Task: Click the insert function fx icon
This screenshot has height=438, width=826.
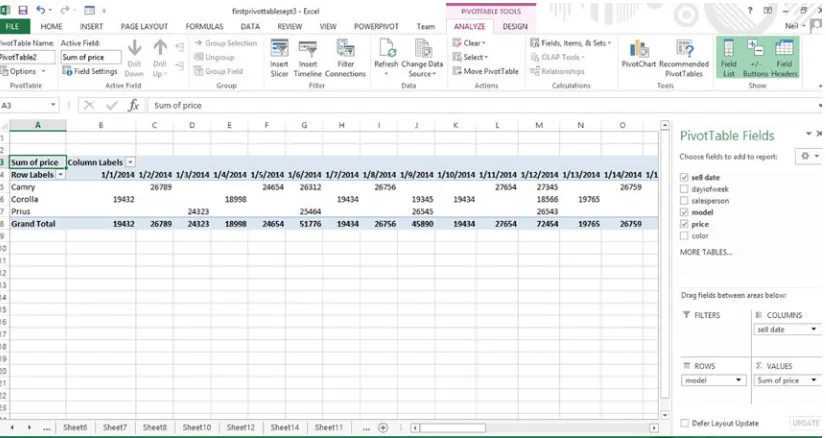Action: pyautogui.click(x=134, y=105)
